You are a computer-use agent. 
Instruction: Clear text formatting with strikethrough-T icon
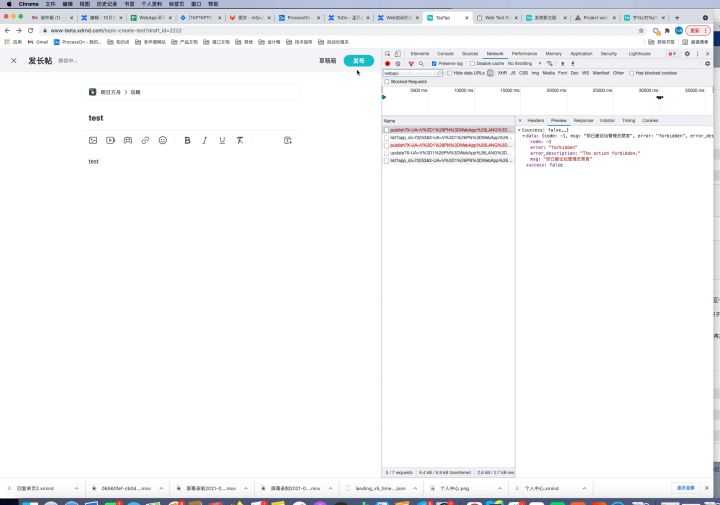tap(240, 140)
